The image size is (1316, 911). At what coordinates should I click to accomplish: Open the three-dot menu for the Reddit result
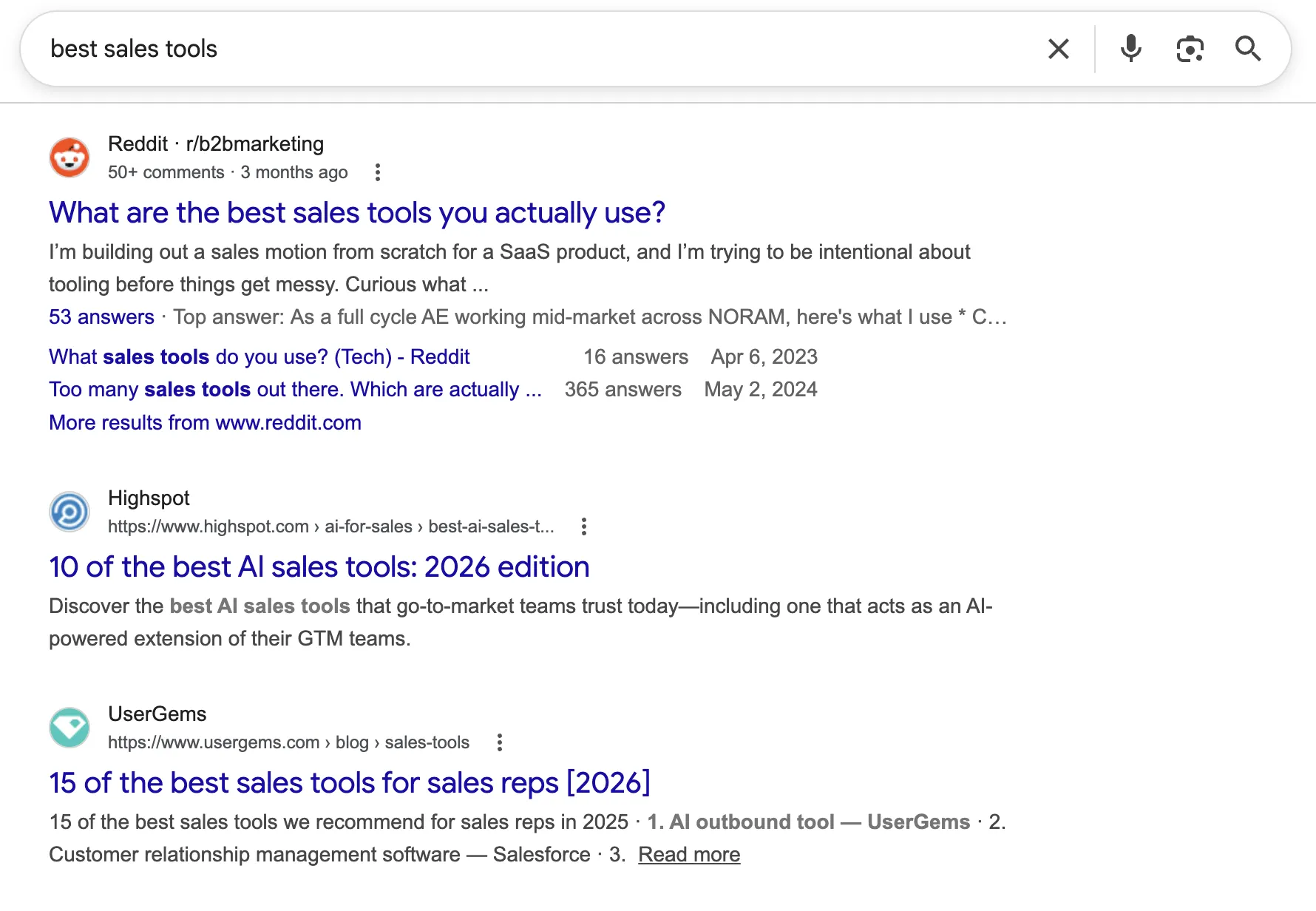(378, 172)
